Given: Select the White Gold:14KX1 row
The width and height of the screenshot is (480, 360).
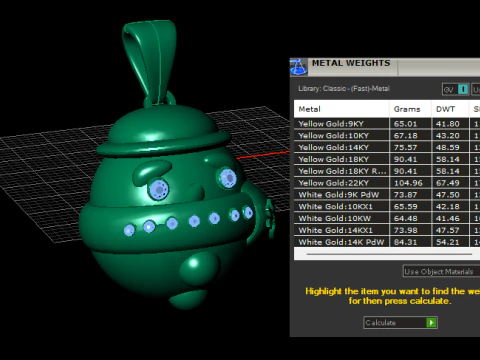Looking at the screenshot, I should point(387,230).
